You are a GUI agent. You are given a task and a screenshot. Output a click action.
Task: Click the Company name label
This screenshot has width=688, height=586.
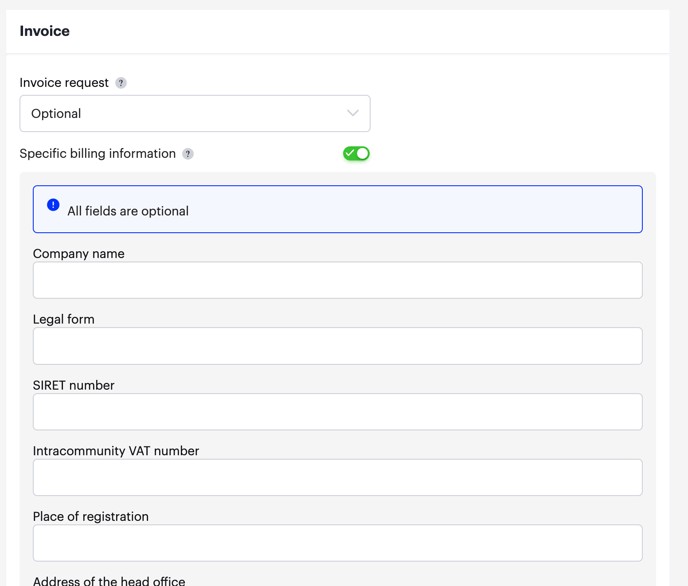[x=79, y=254]
